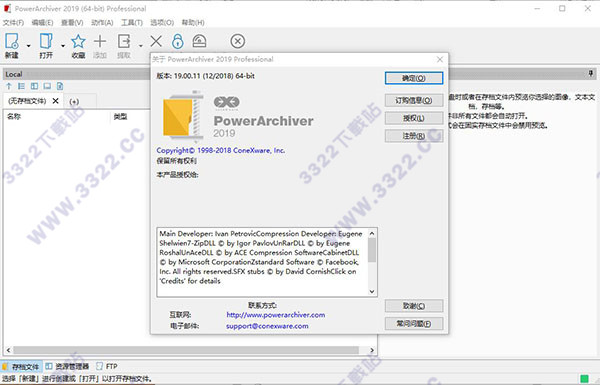Click the green status indicator in status bar
This screenshot has height=385, width=600.
click(x=584, y=378)
